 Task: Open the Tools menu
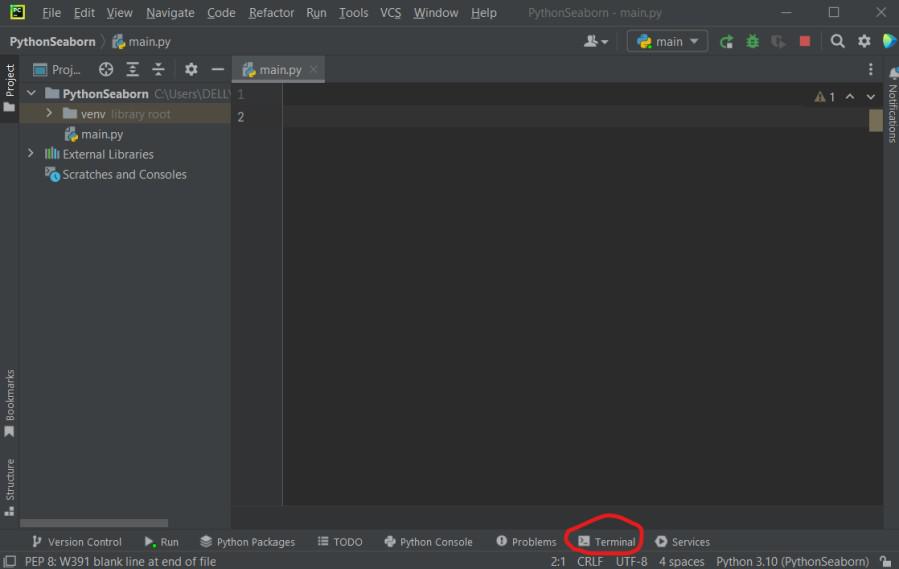[353, 13]
